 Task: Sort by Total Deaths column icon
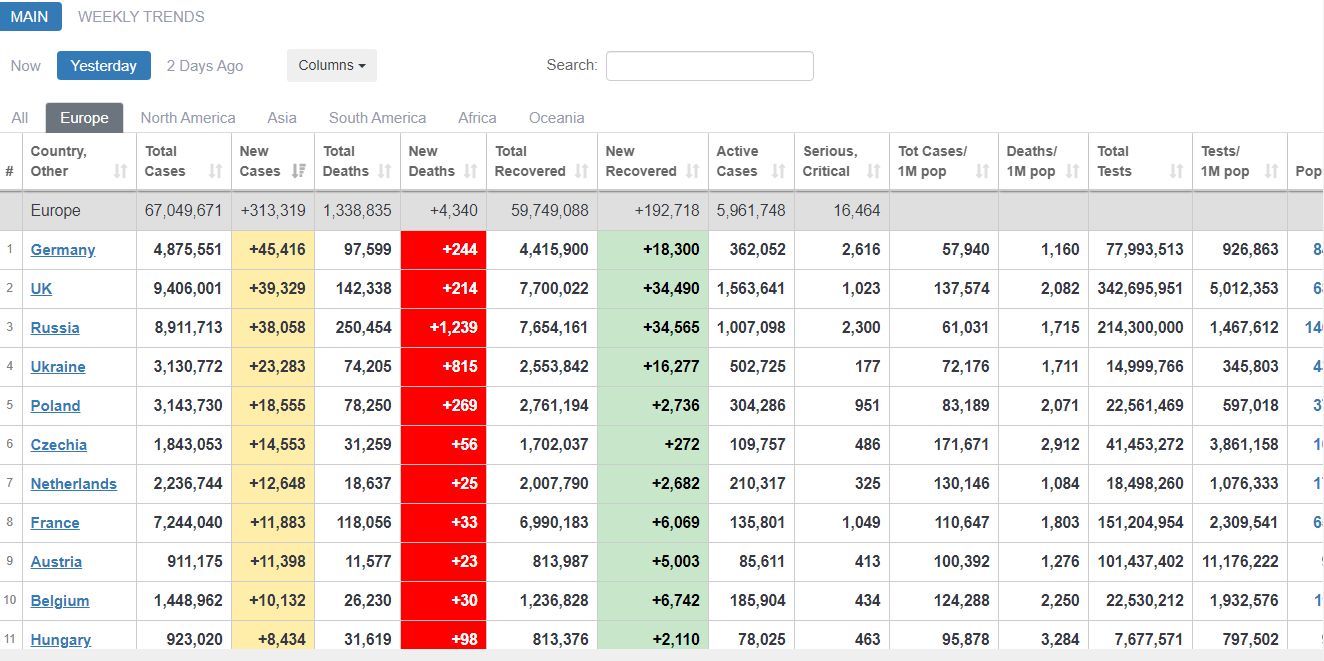coord(384,171)
